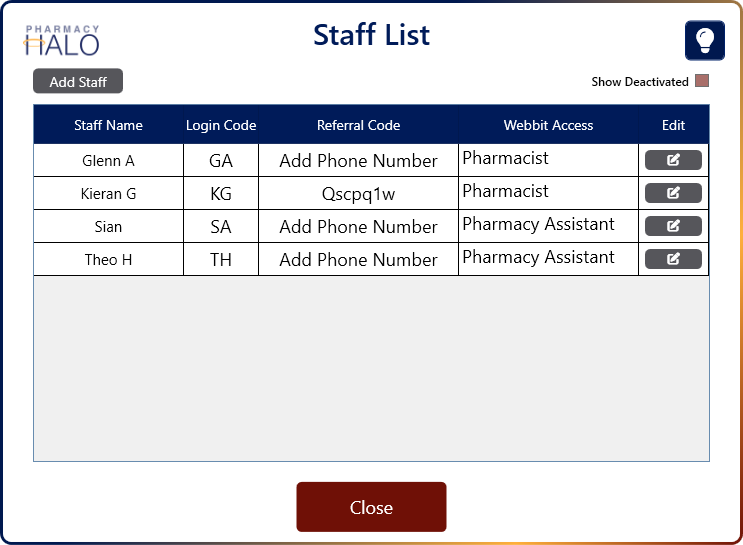Open the lightbulb hints icon
This screenshot has width=743, height=545.
pos(705,40)
